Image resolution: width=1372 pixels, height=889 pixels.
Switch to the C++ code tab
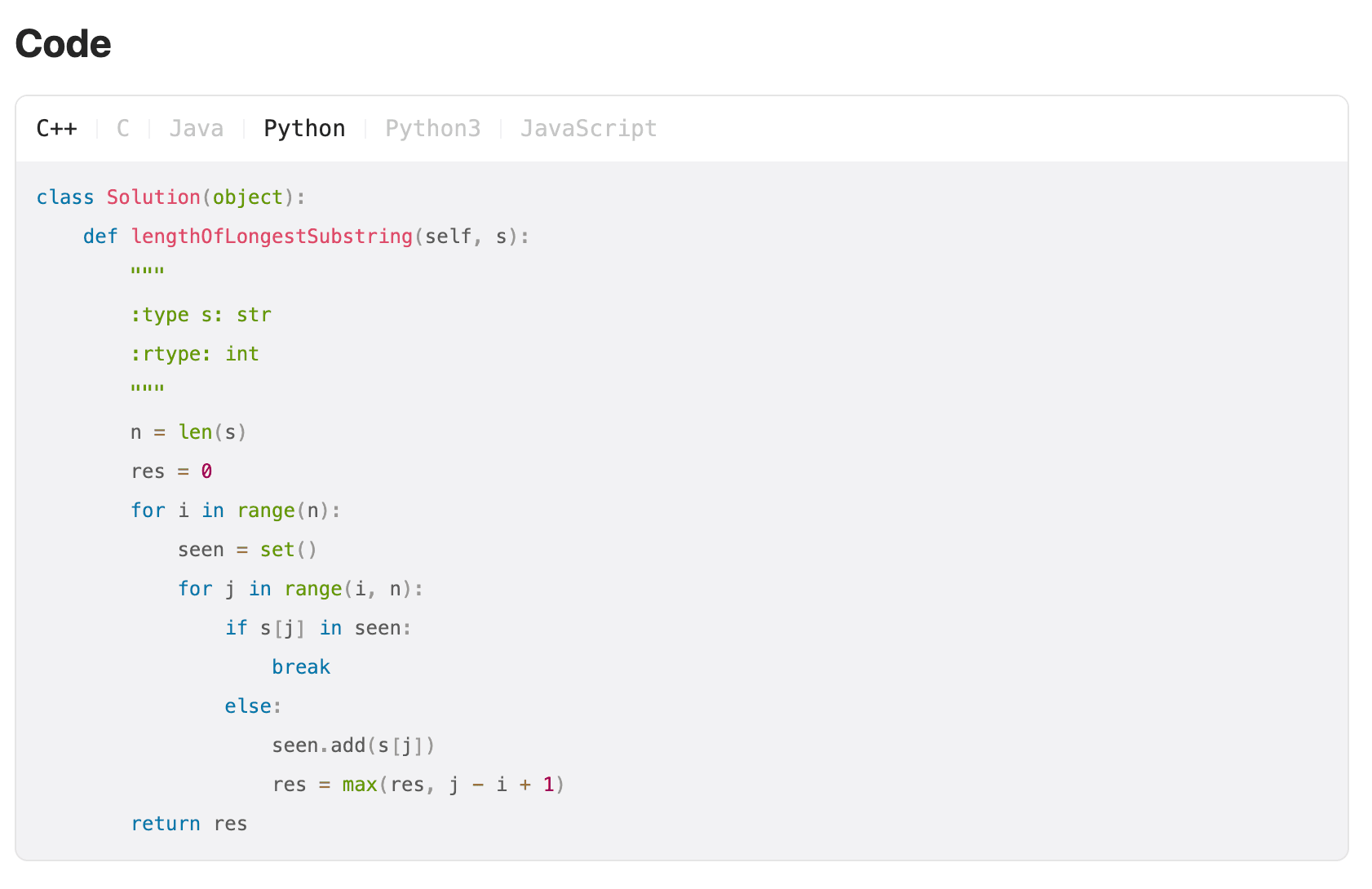coord(57,129)
